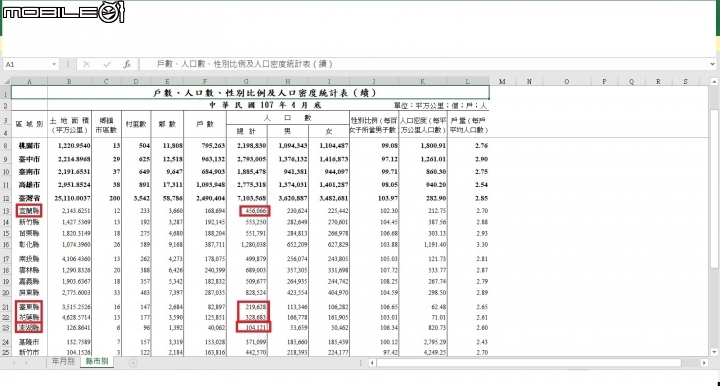Click population density cell 4,249.25

point(423,352)
